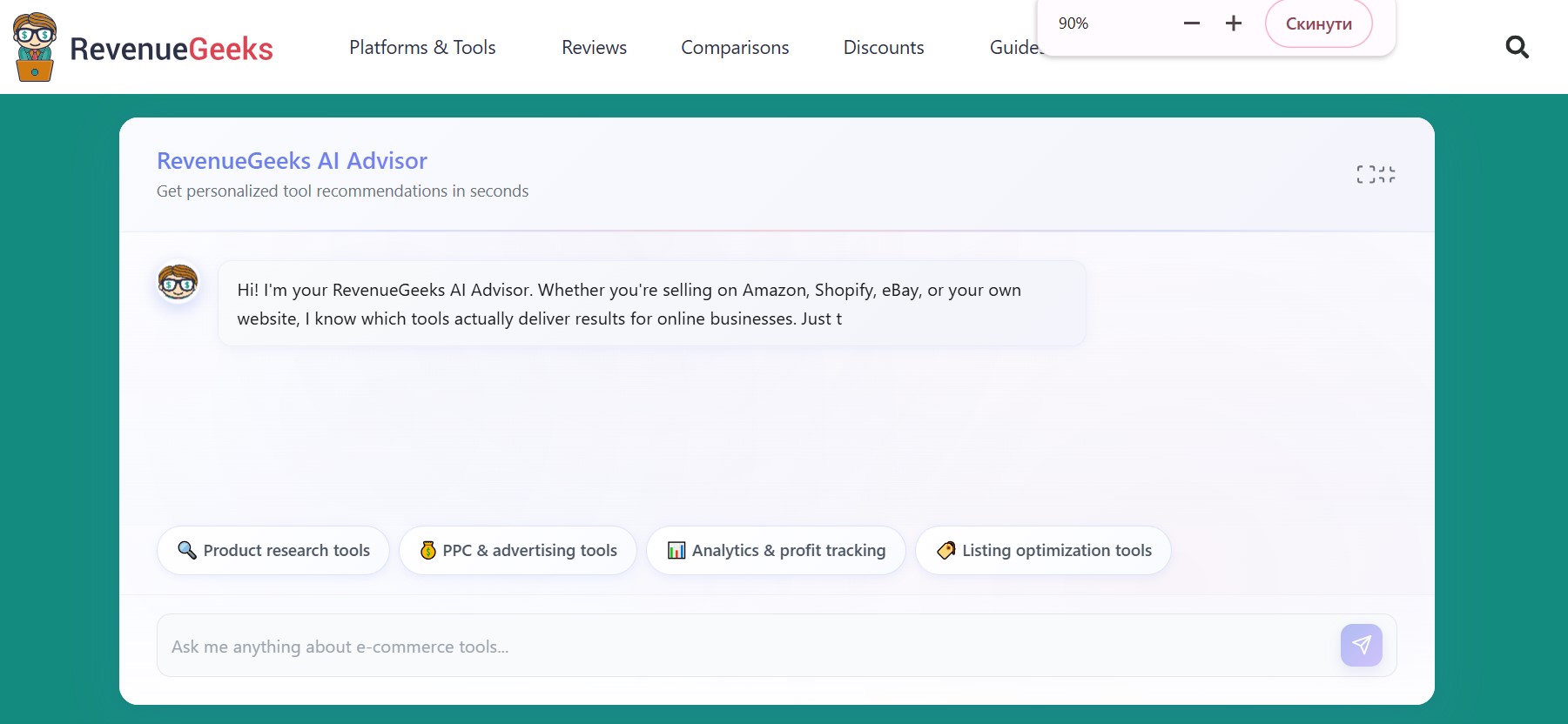
Task: Choose the Product research tools suggestion
Action: click(x=273, y=550)
